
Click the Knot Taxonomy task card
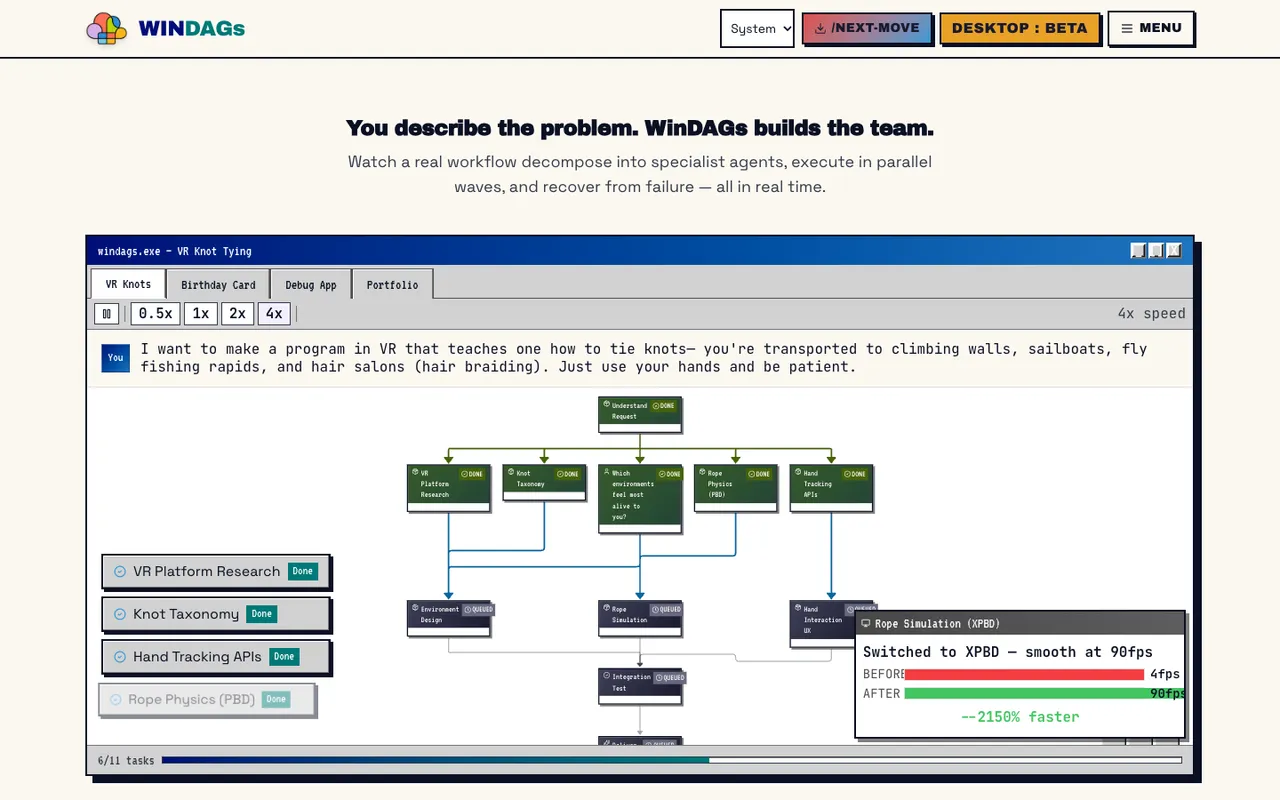pos(216,614)
